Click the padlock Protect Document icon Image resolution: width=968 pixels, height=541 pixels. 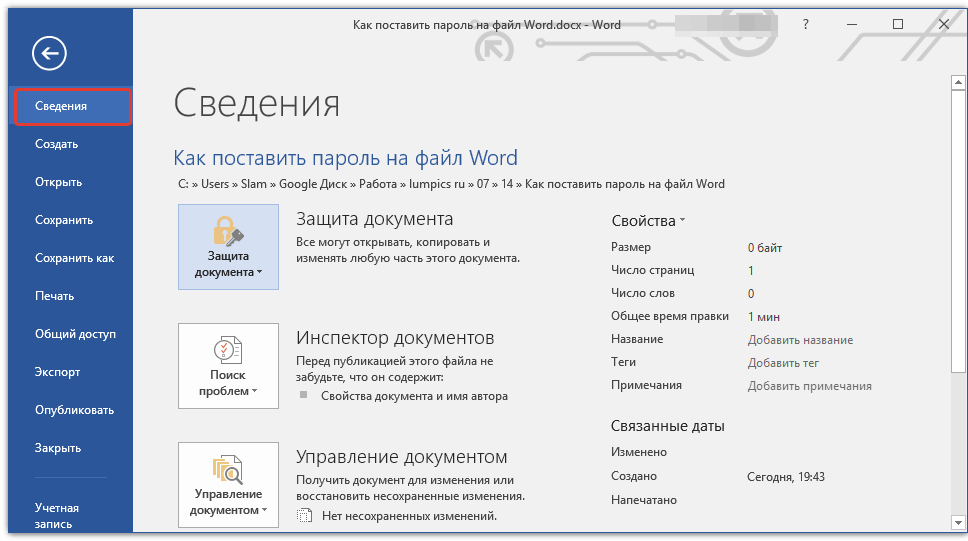pos(228,232)
